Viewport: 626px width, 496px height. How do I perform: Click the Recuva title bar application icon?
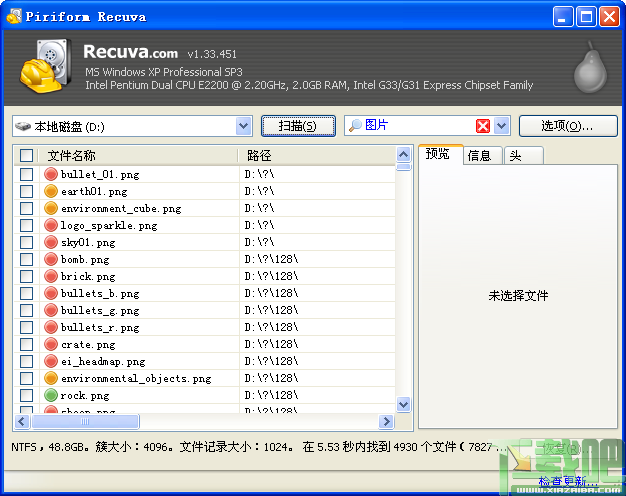(x=14, y=16)
